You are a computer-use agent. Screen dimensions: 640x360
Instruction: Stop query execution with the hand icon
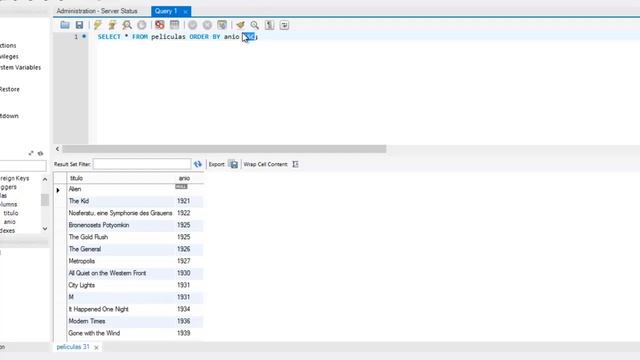(142, 25)
